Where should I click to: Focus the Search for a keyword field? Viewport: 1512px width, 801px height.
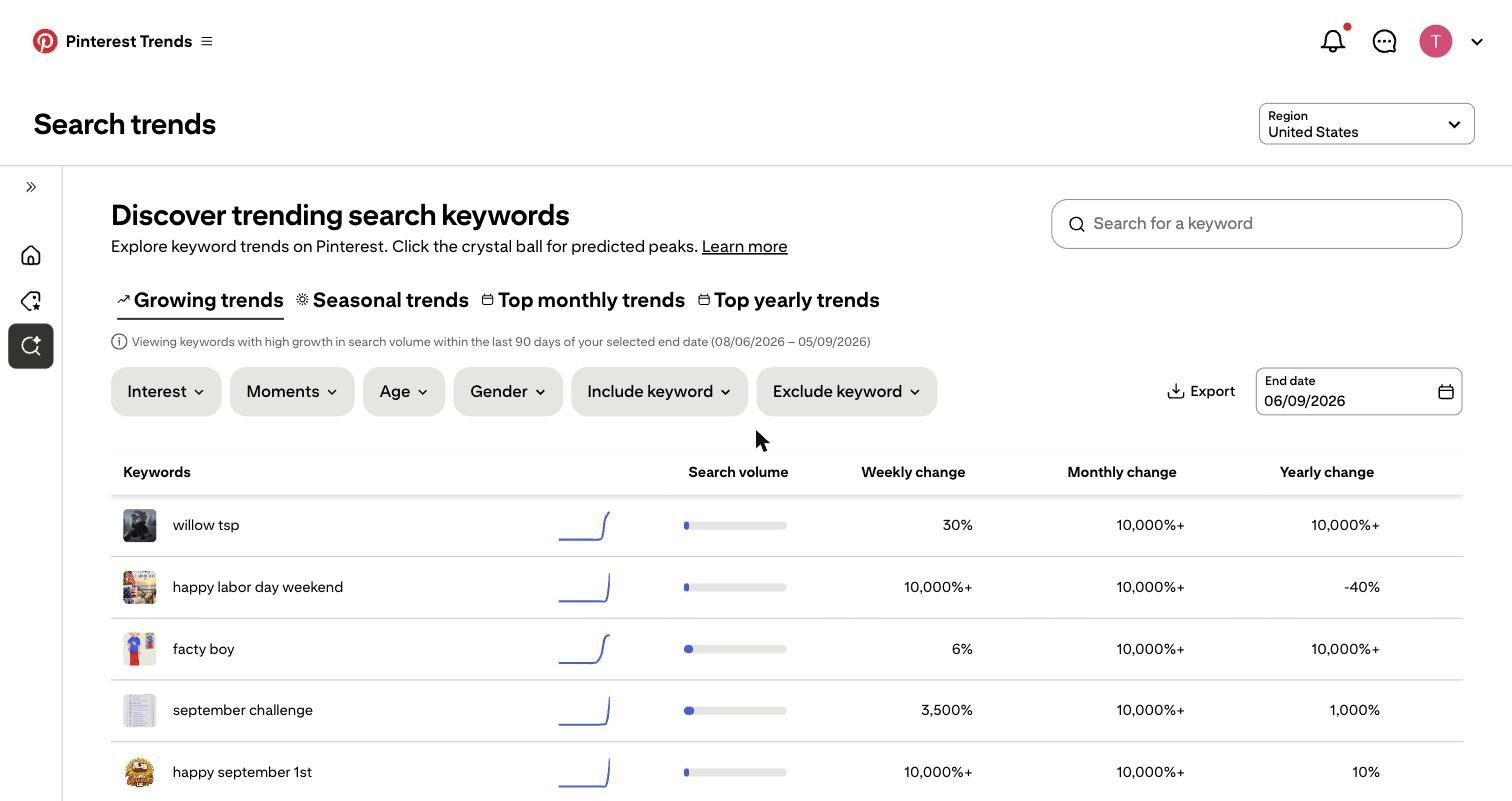pos(1256,224)
